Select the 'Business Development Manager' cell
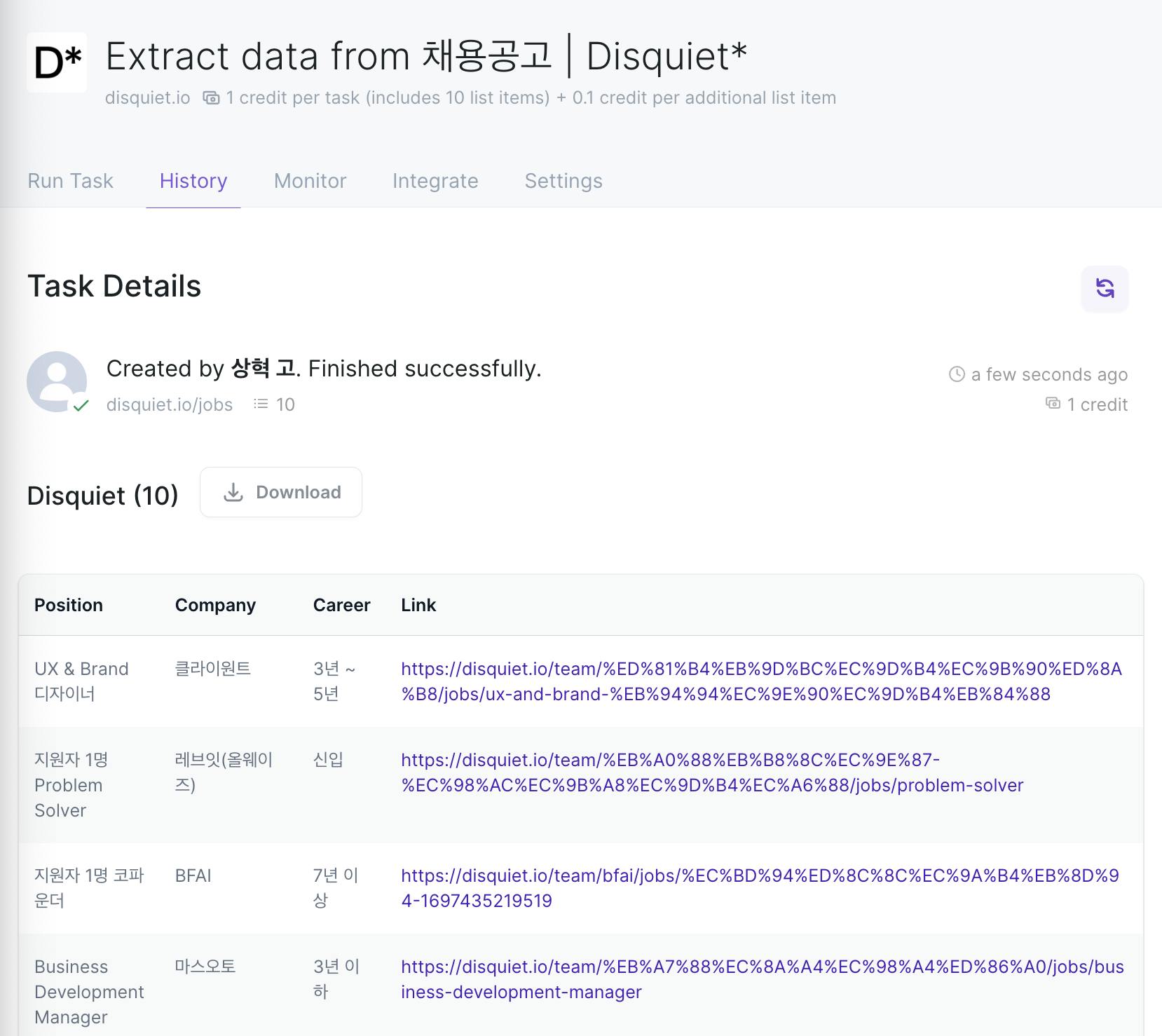This screenshot has height=1036, width=1162. coord(89,992)
